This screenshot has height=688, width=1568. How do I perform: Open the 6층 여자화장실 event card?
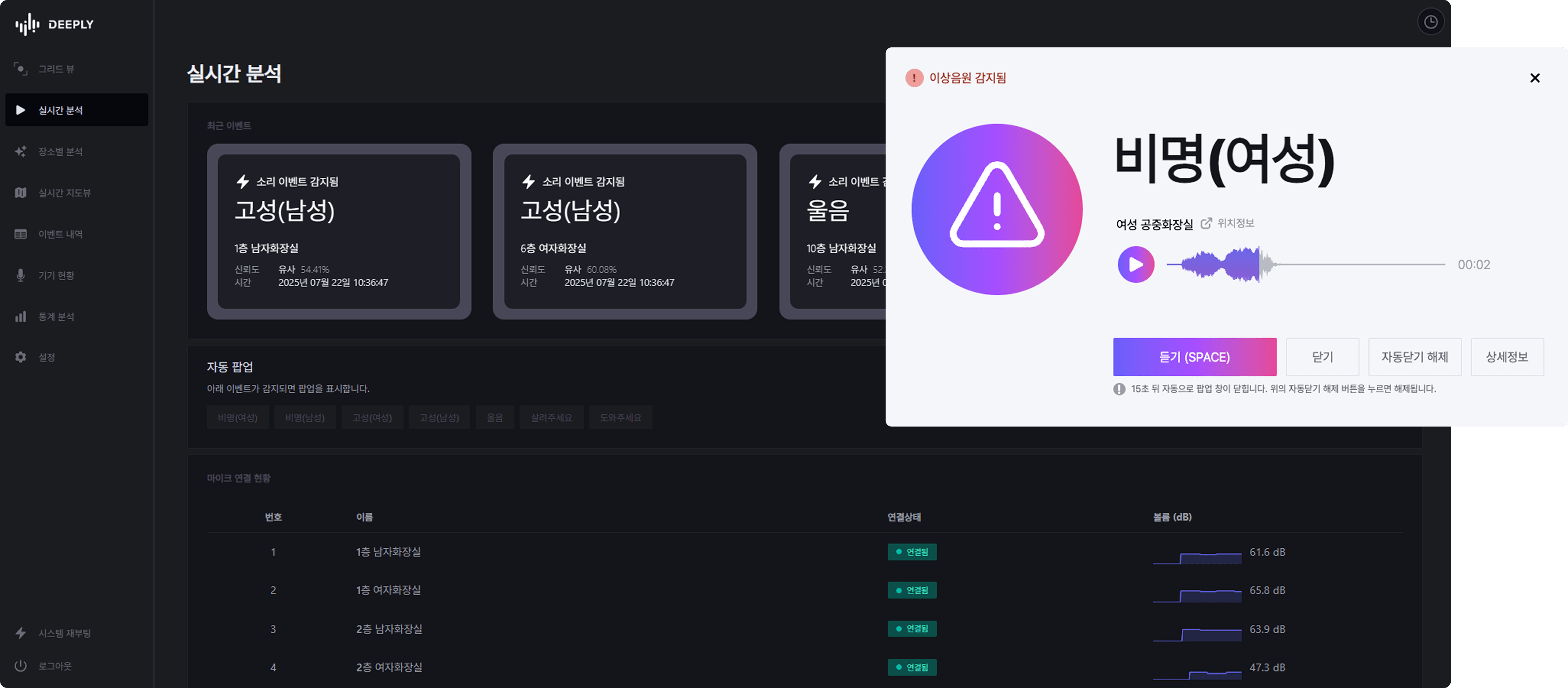click(624, 231)
